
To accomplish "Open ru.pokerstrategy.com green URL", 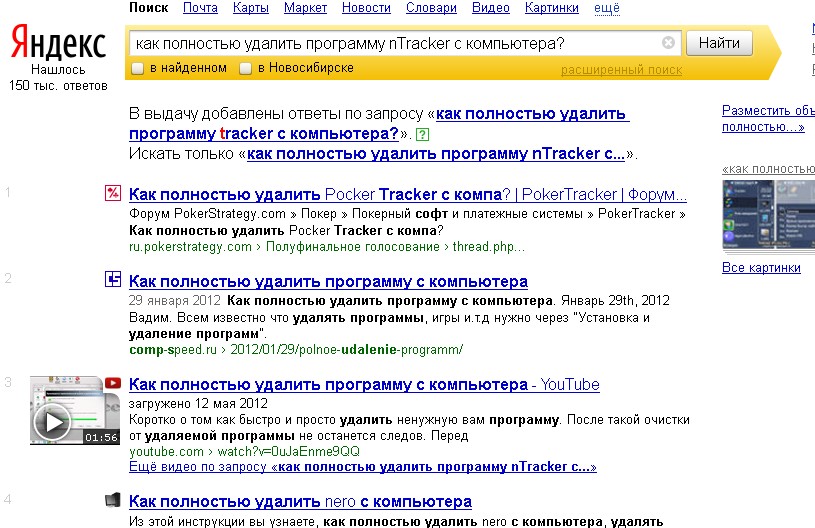I will [x=190, y=247].
